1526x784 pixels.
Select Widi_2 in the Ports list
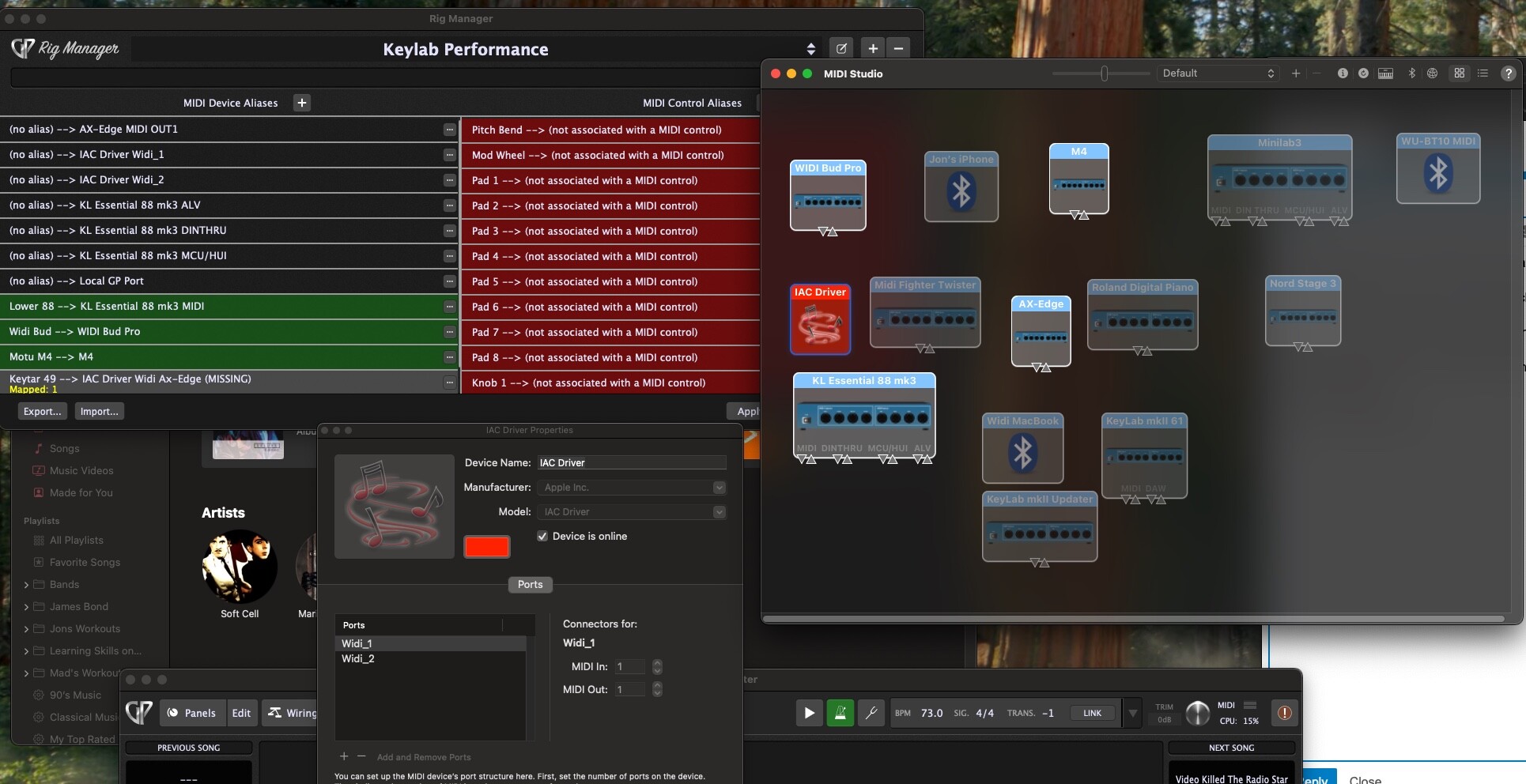point(431,659)
